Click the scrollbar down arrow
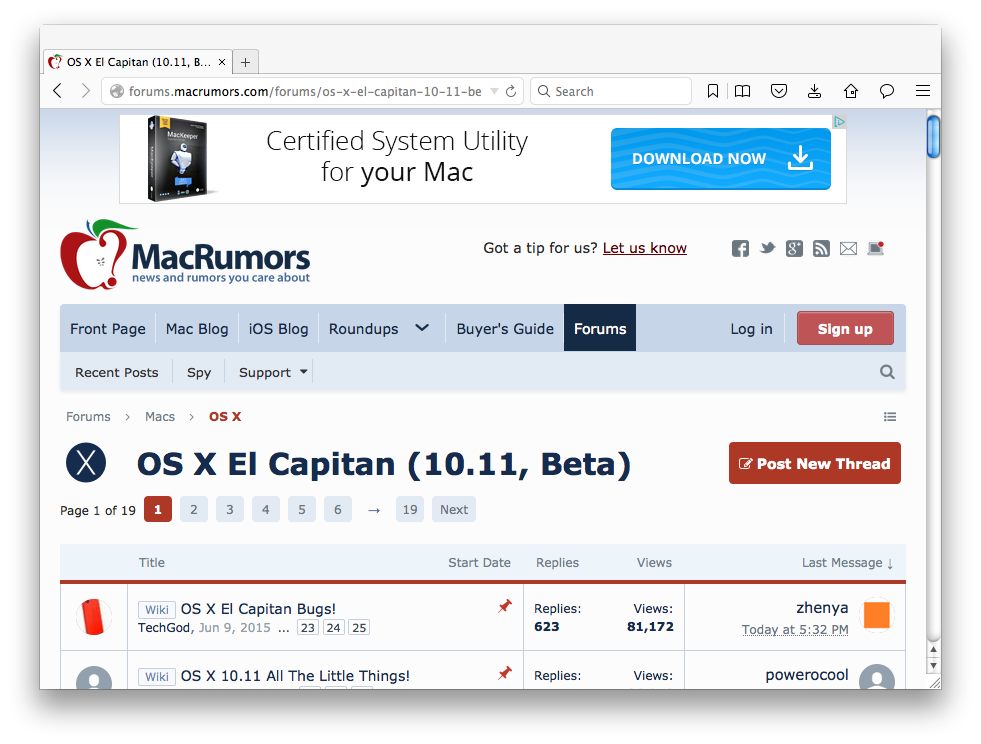The height and width of the screenshot is (744, 981). (933, 666)
